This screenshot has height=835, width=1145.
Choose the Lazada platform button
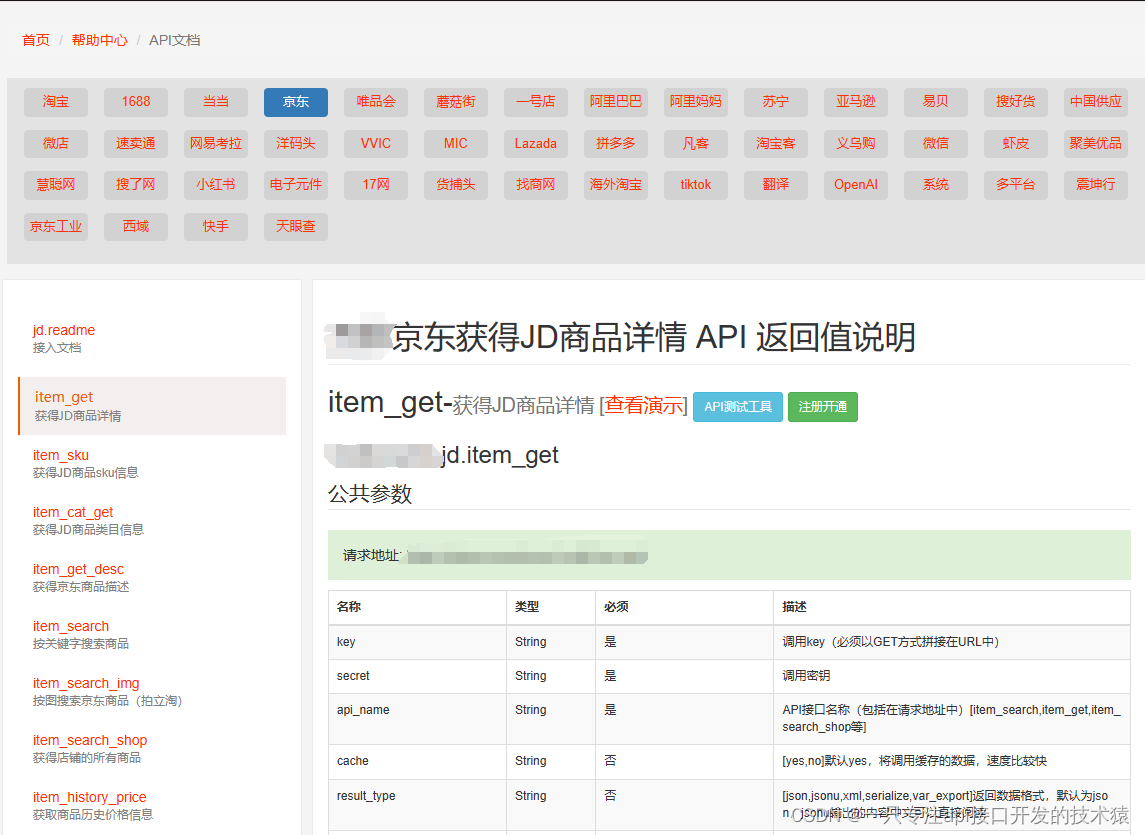click(535, 144)
